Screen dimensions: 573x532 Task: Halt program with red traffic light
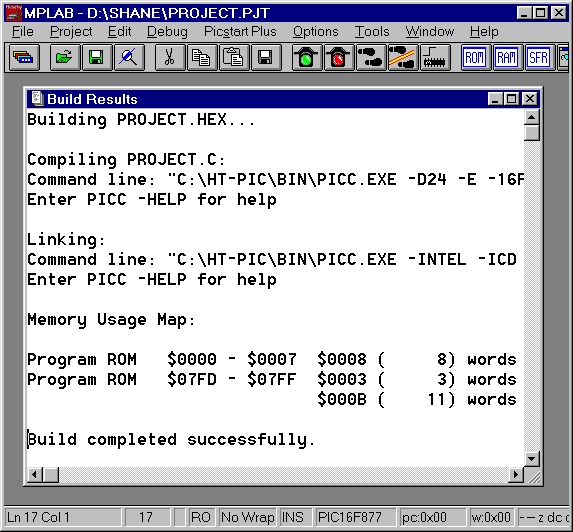coord(339,57)
